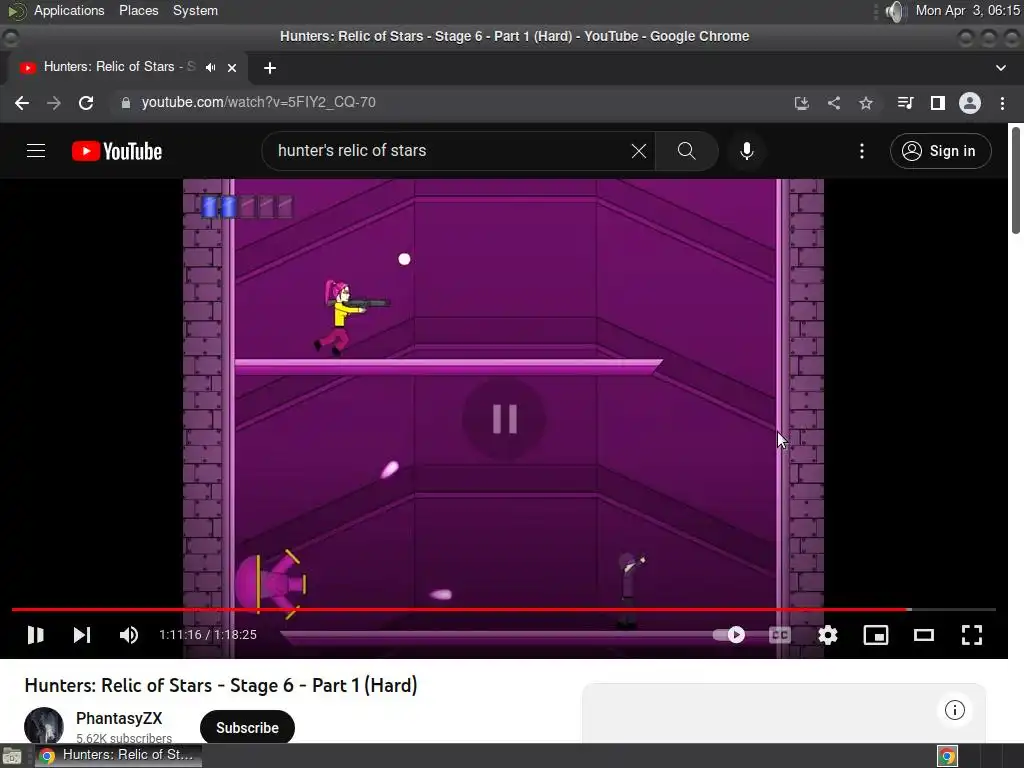Close the Hunters: Relic of Stars tab

232,67
